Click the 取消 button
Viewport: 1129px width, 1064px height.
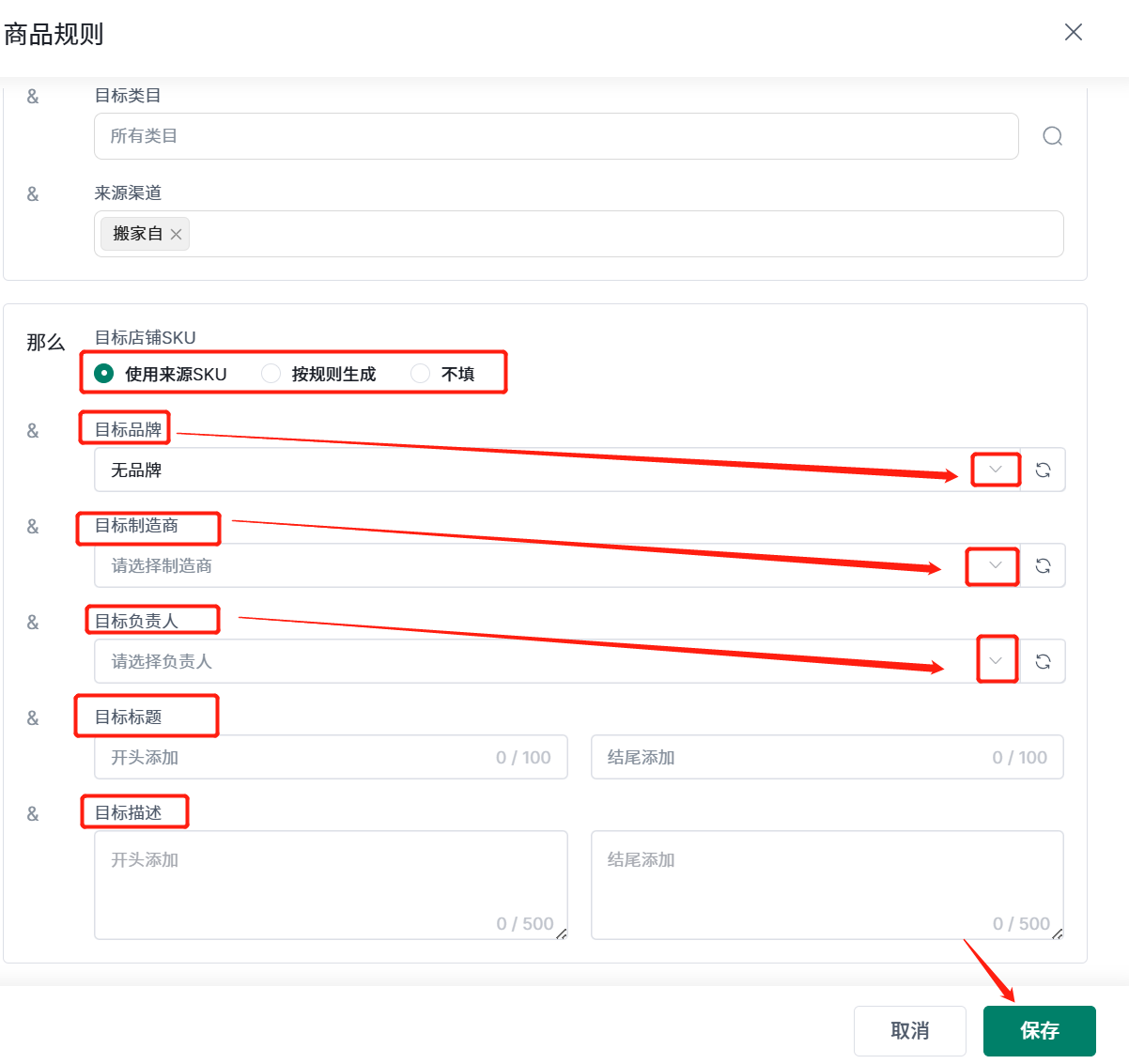(x=910, y=1031)
